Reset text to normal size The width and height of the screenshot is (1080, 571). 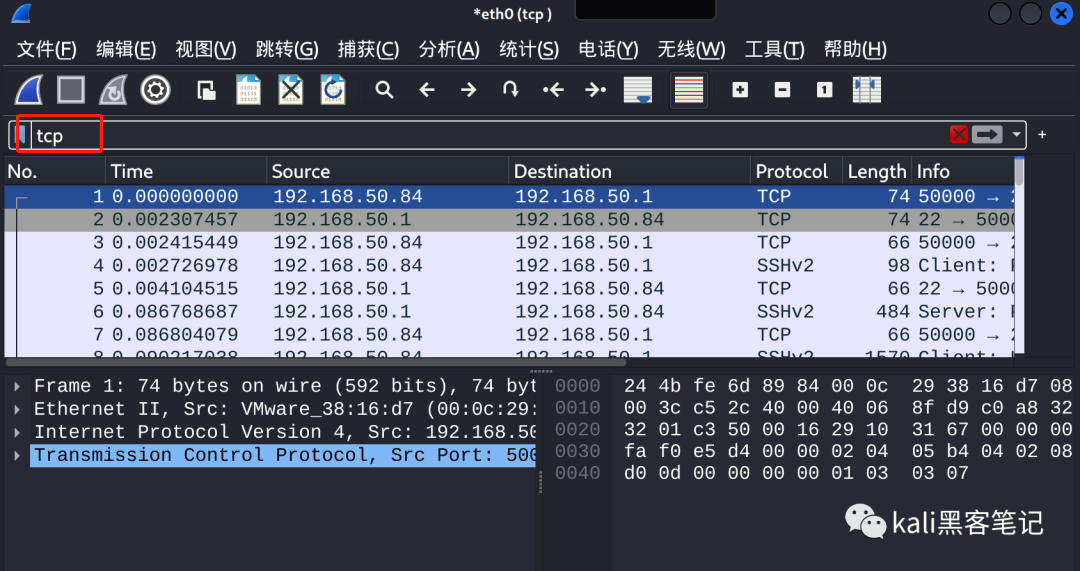824,90
